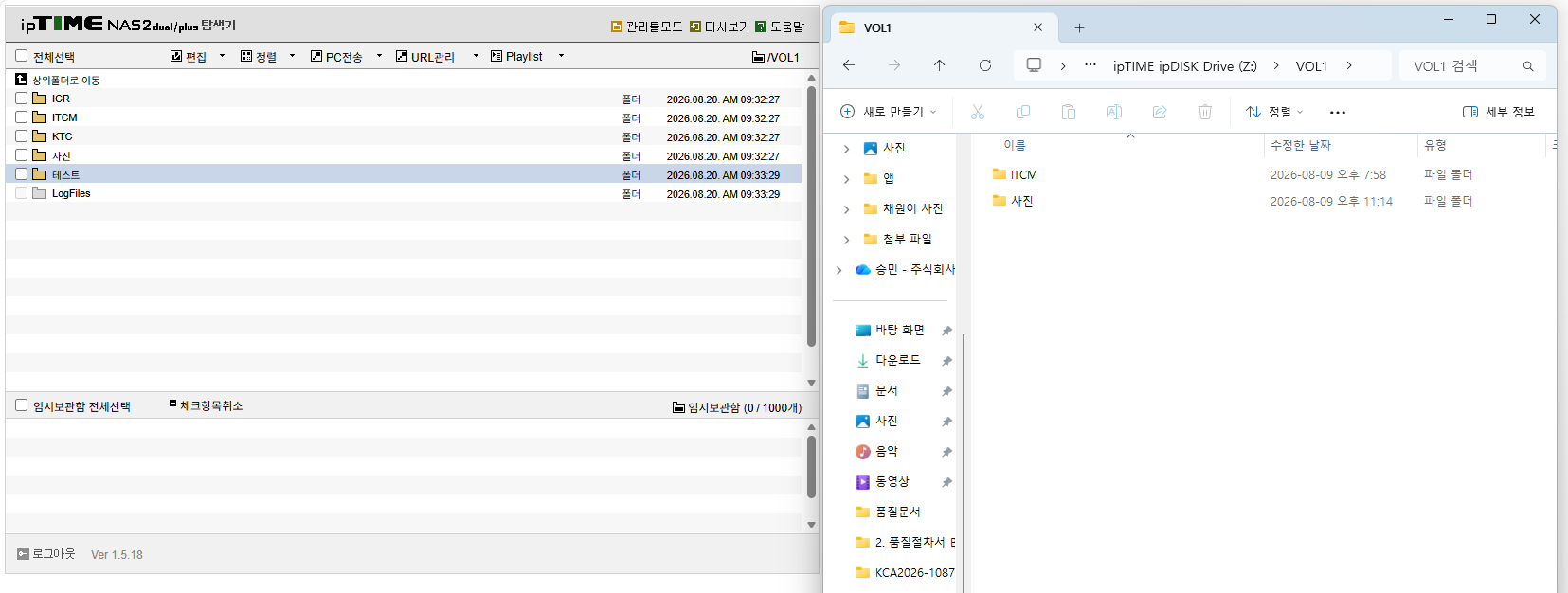This screenshot has height=593, width=1568.
Task: Open the KTC folder in NAS list
Action: pos(62,136)
